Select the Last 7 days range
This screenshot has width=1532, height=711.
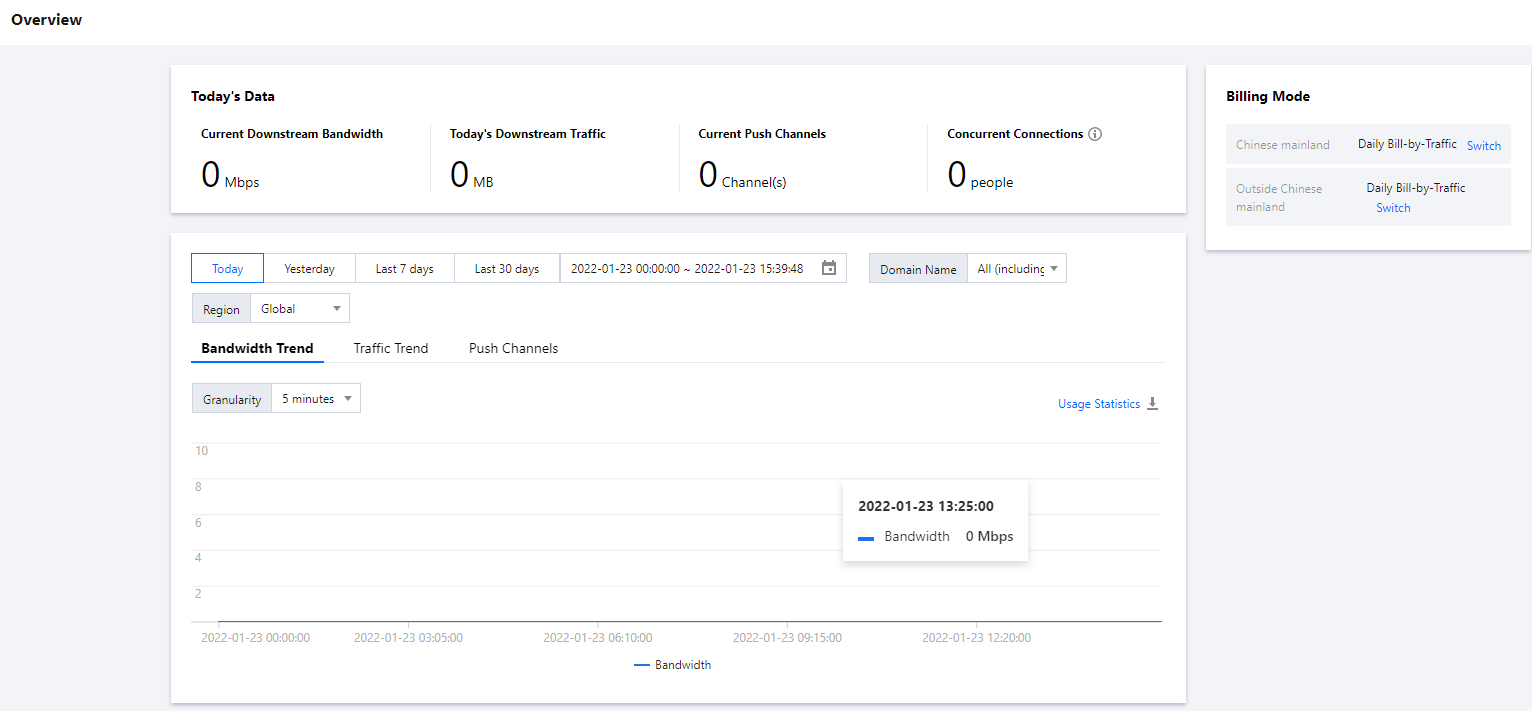tap(404, 269)
